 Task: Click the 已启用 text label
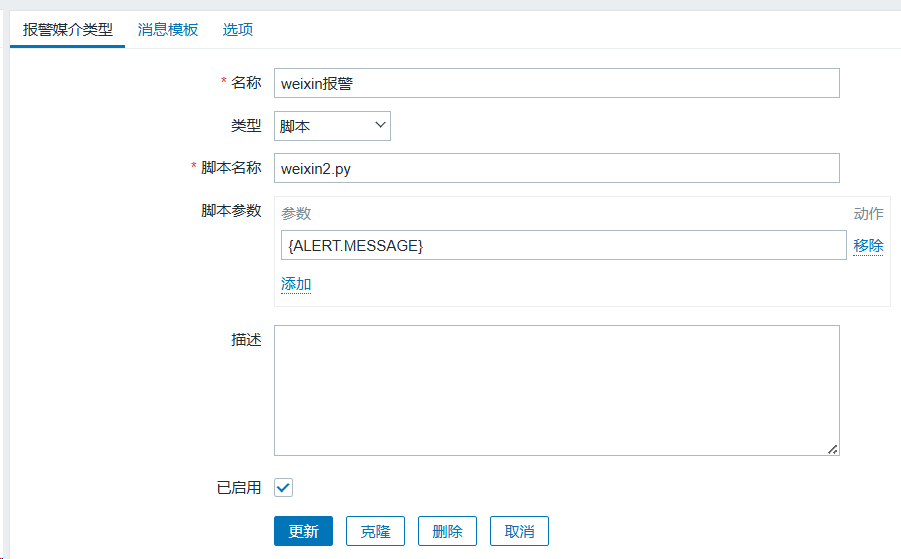pyautogui.click(x=239, y=488)
